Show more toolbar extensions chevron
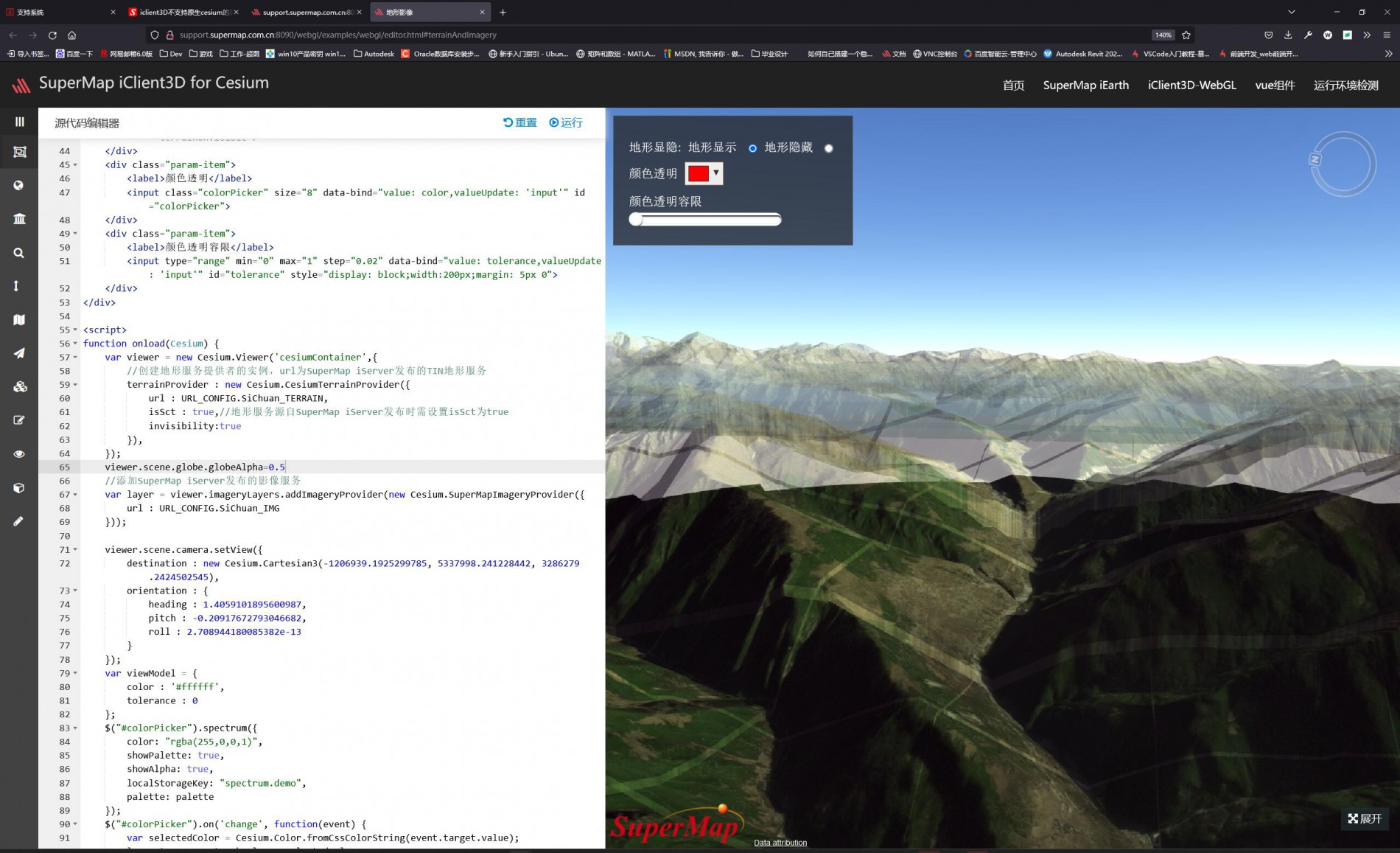Image resolution: width=1400 pixels, height=853 pixels. tap(1367, 35)
